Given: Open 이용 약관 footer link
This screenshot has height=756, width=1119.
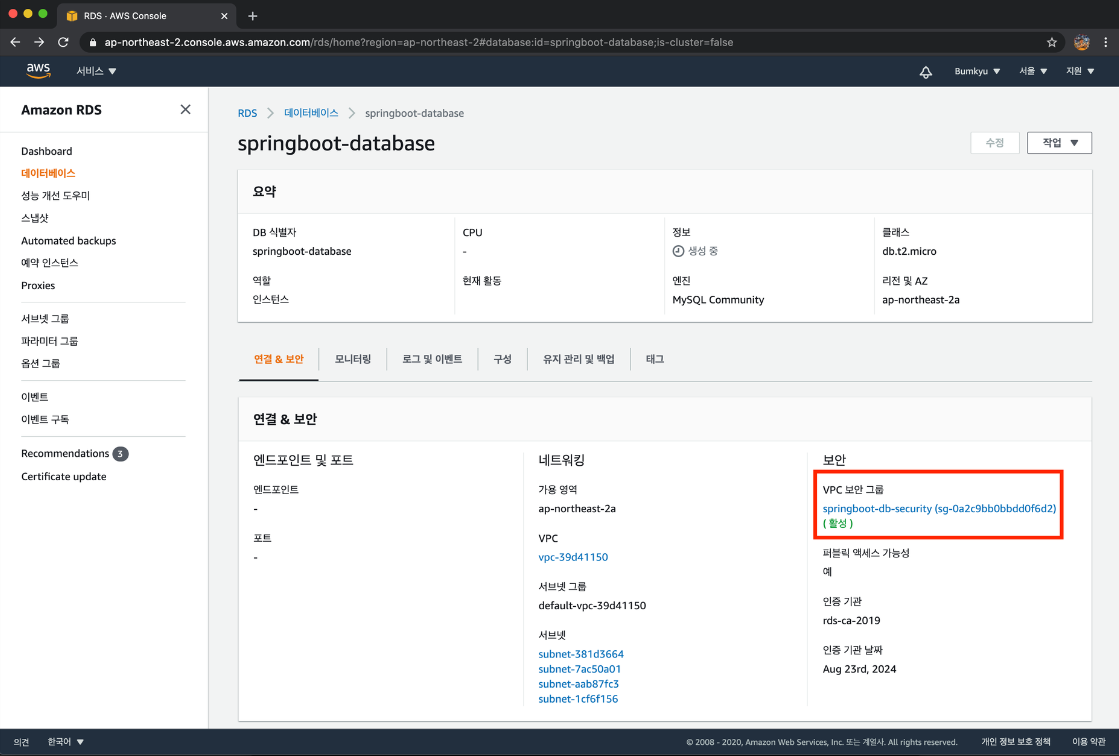Looking at the screenshot, I should (1088, 742).
